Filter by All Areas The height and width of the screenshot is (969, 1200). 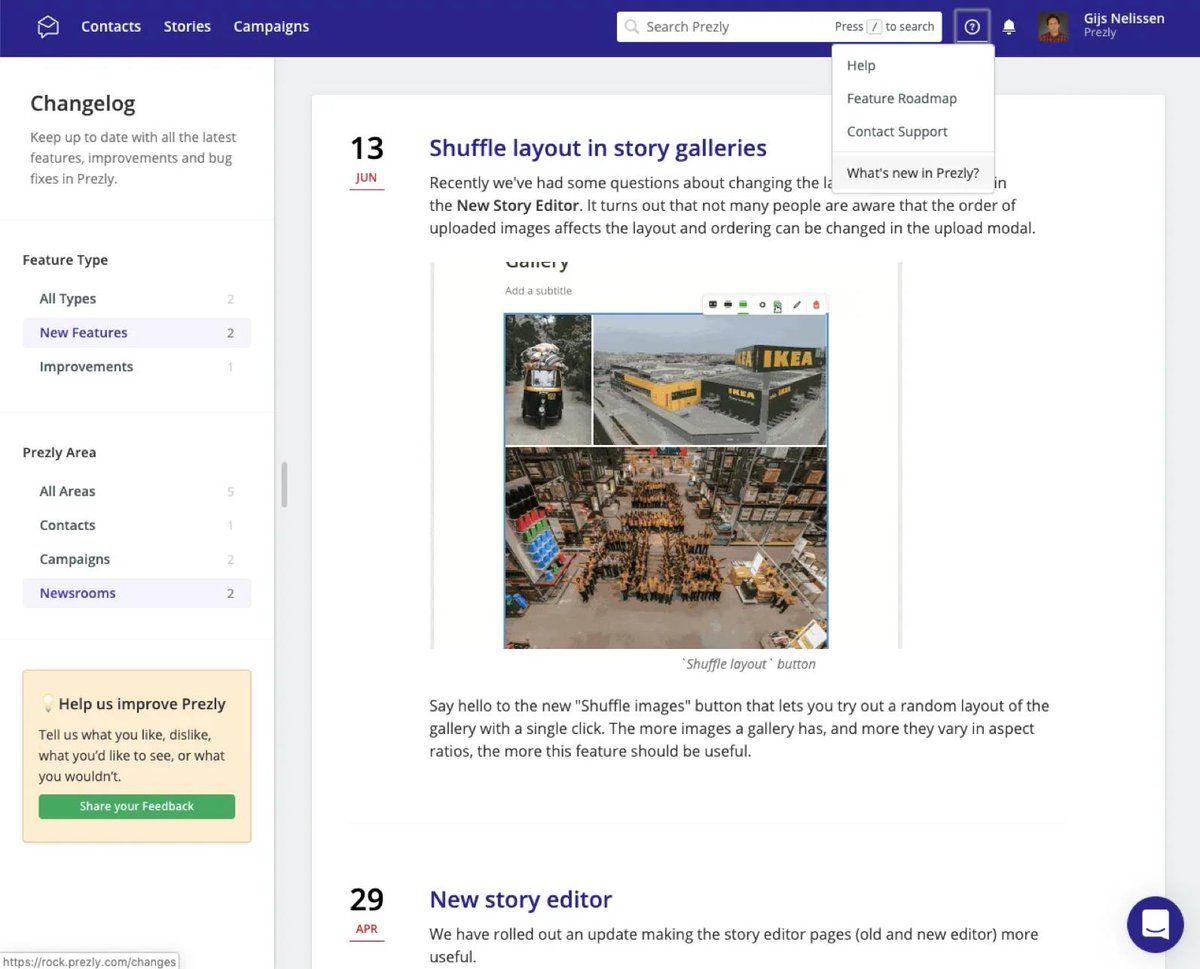point(137,491)
